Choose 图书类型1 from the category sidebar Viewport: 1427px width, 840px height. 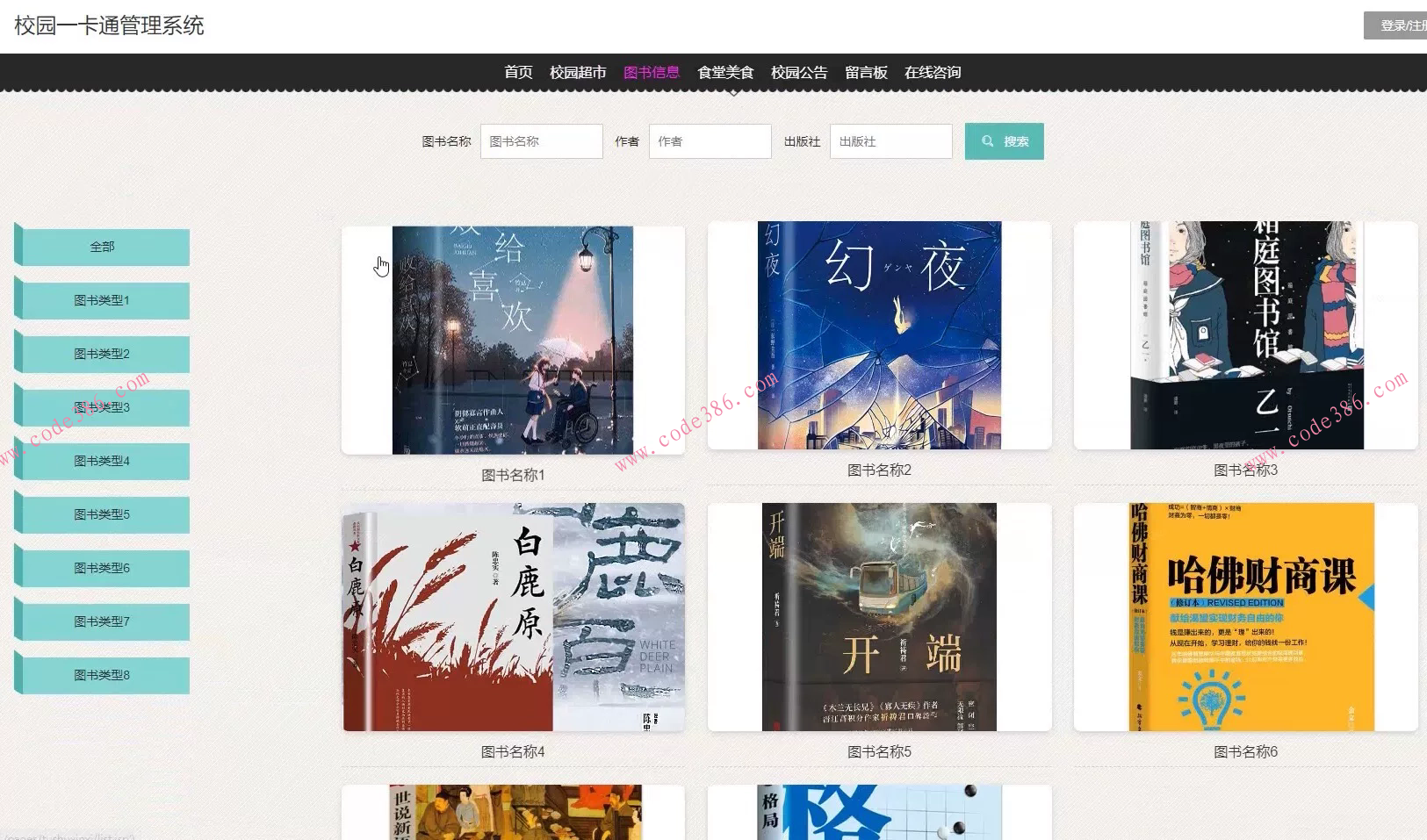tap(100, 300)
